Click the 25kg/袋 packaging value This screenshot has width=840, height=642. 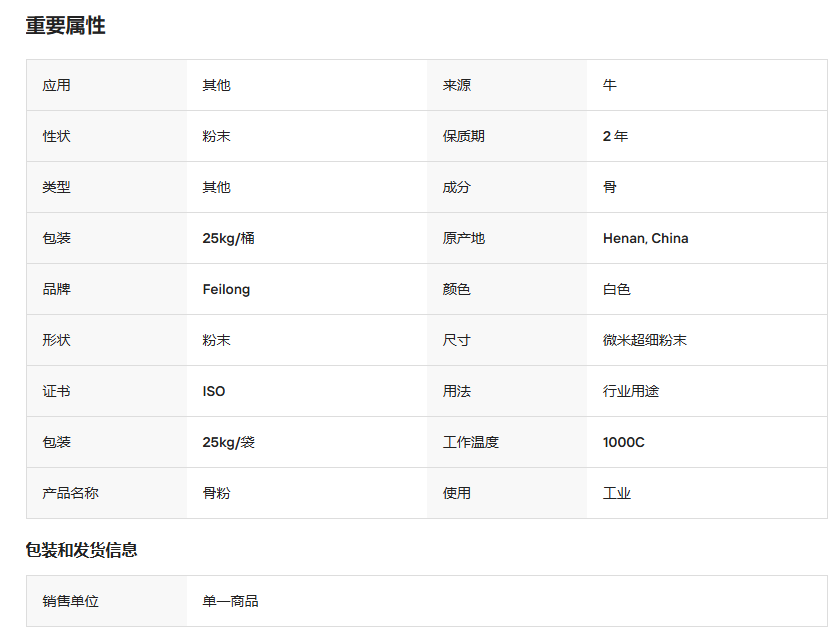228,441
